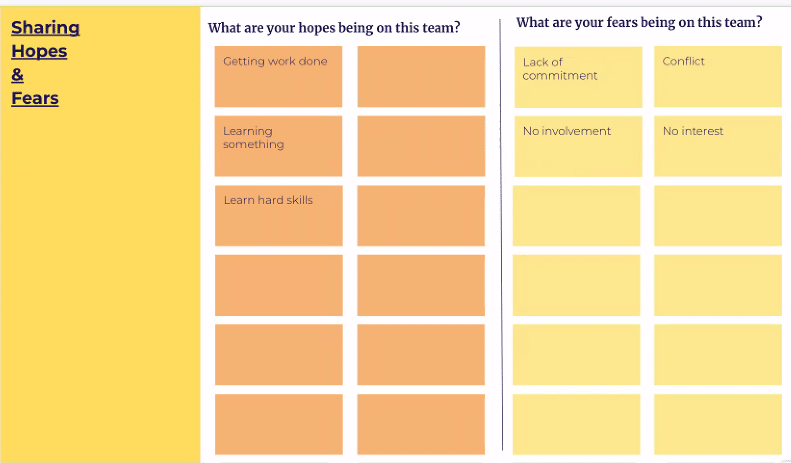Click the blank orange note beside "Getting work done"

pos(421,76)
